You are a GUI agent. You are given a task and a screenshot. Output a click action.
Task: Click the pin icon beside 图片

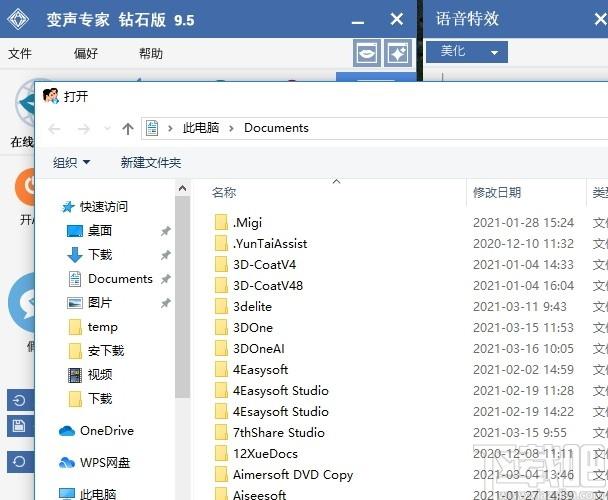(x=166, y=303)
